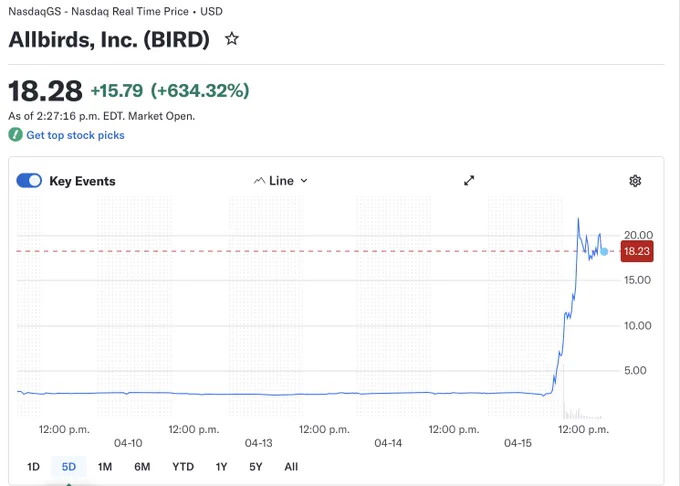The width and height of the screenshot is (680, 486).
Task: Click the 04-13 date axis label
Action: pos(258,443)
